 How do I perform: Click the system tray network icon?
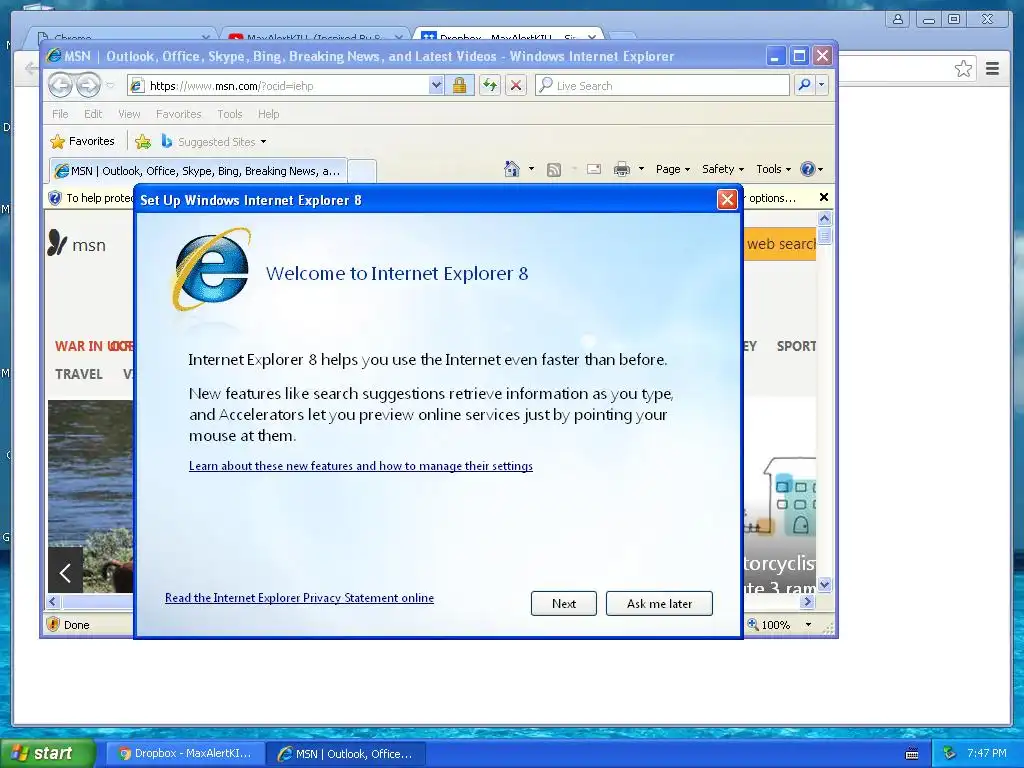(949, 753)
